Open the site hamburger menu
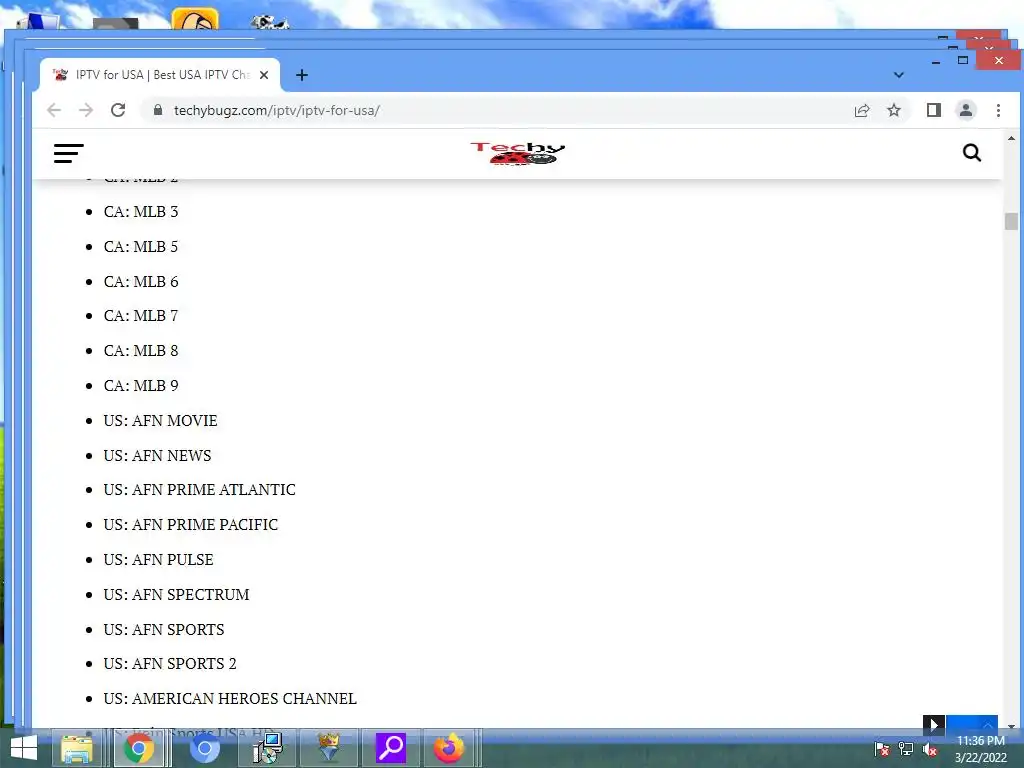 pos(69,153)
